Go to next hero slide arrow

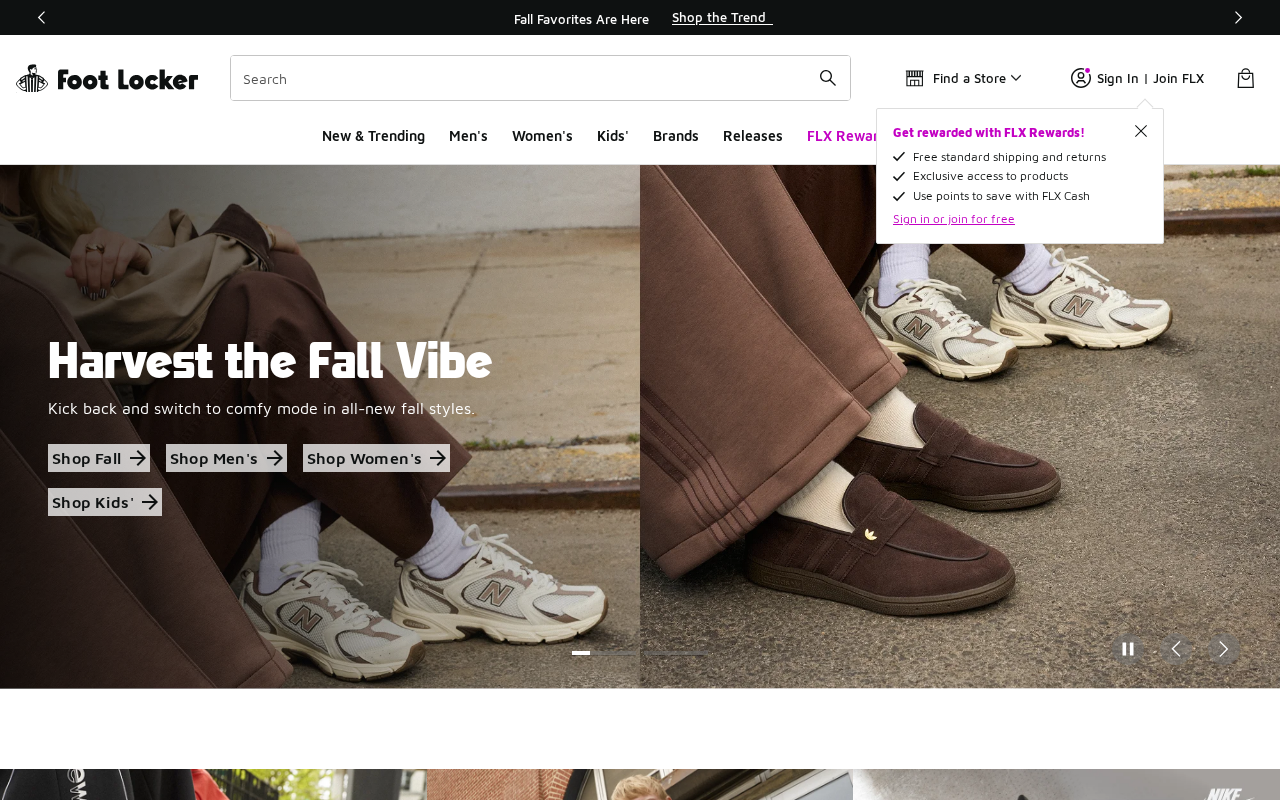[1223, 649]
